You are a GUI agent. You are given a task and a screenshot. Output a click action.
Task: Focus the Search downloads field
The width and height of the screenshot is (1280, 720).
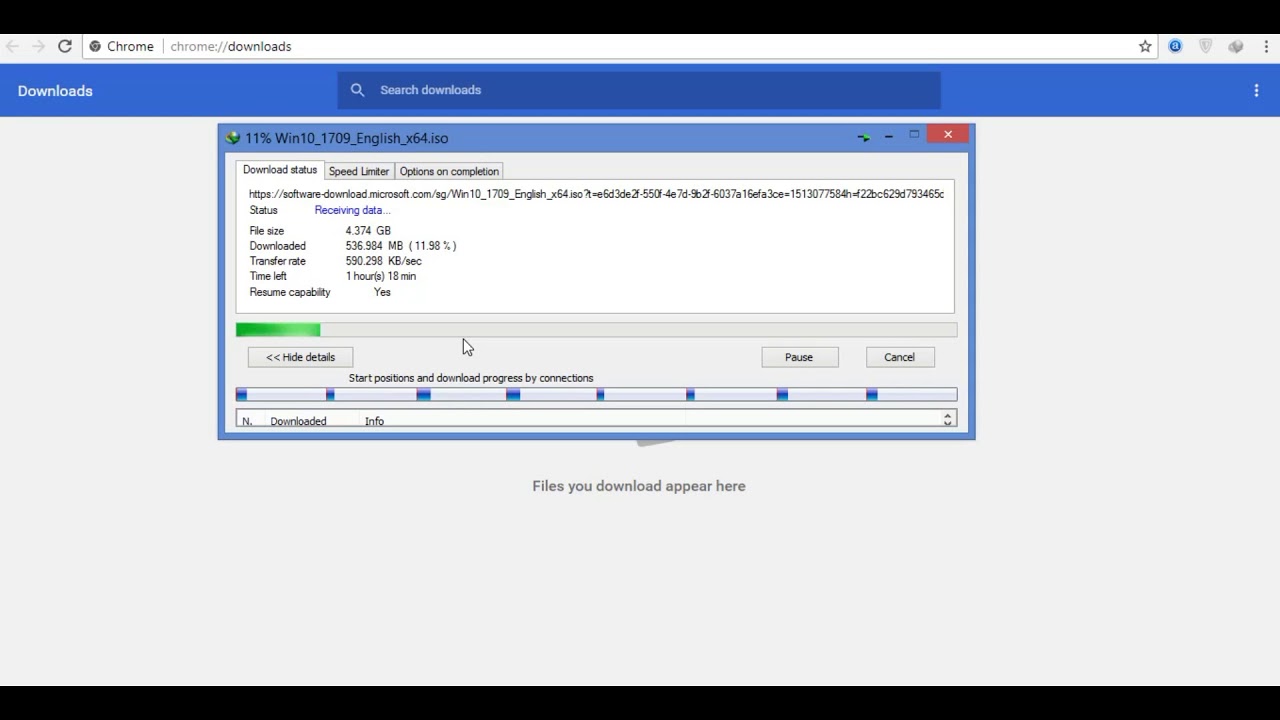[x=638, y=90]
